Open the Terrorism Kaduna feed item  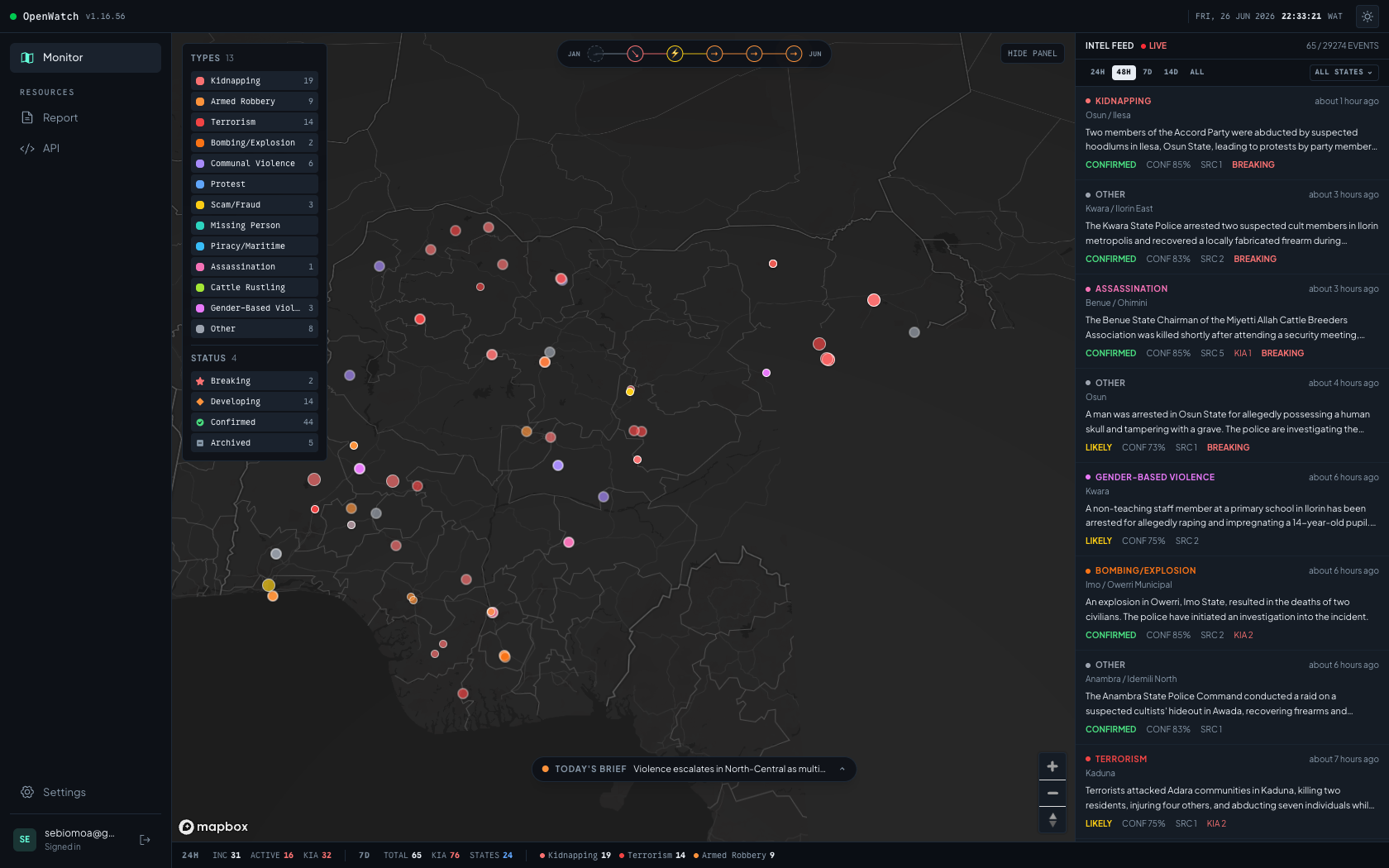pyautogui.click(x=1232, y=792)
